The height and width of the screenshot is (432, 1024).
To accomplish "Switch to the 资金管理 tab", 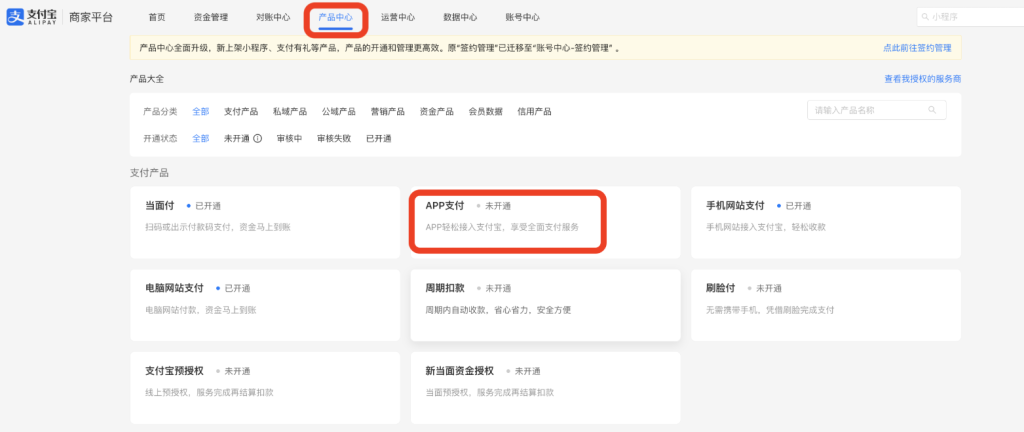I will tap(210, 17).
